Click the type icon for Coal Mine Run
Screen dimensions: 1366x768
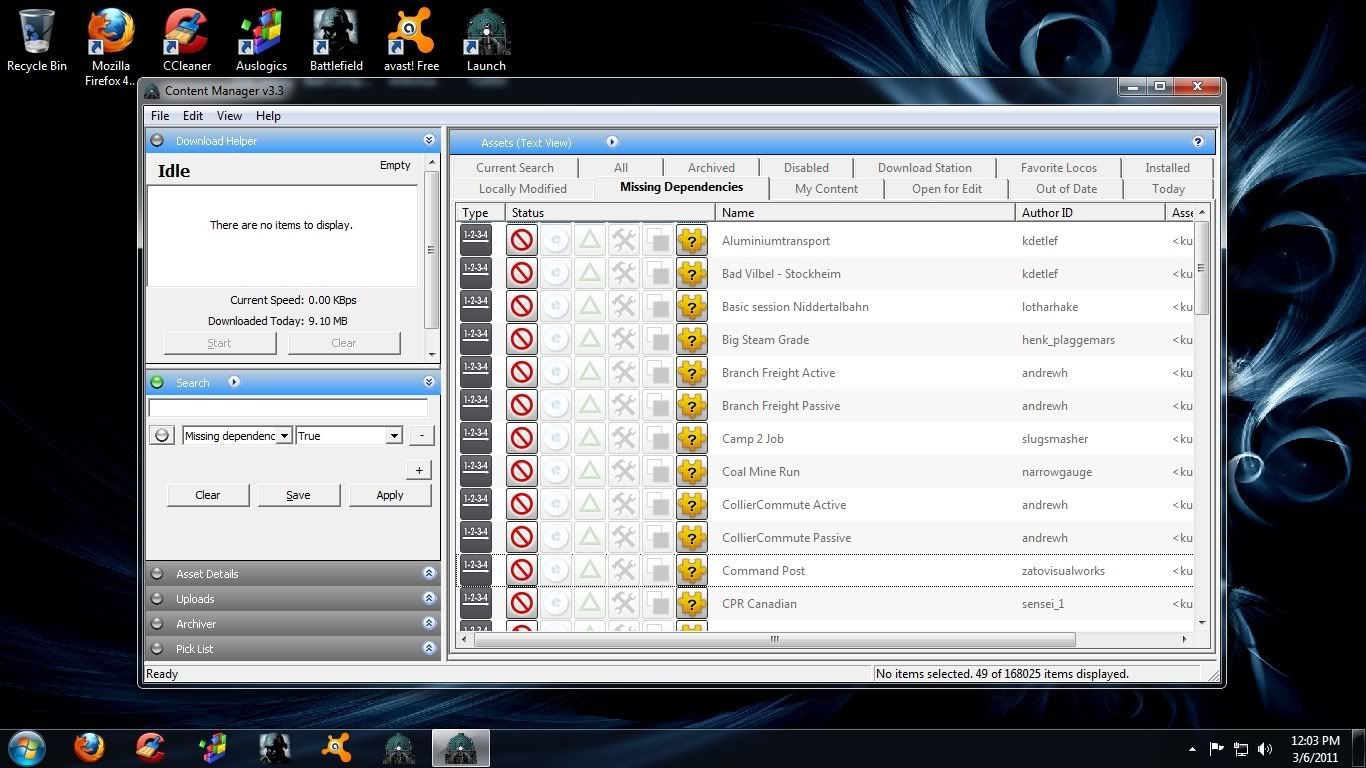pyautogui.click(x=476, y=472)
